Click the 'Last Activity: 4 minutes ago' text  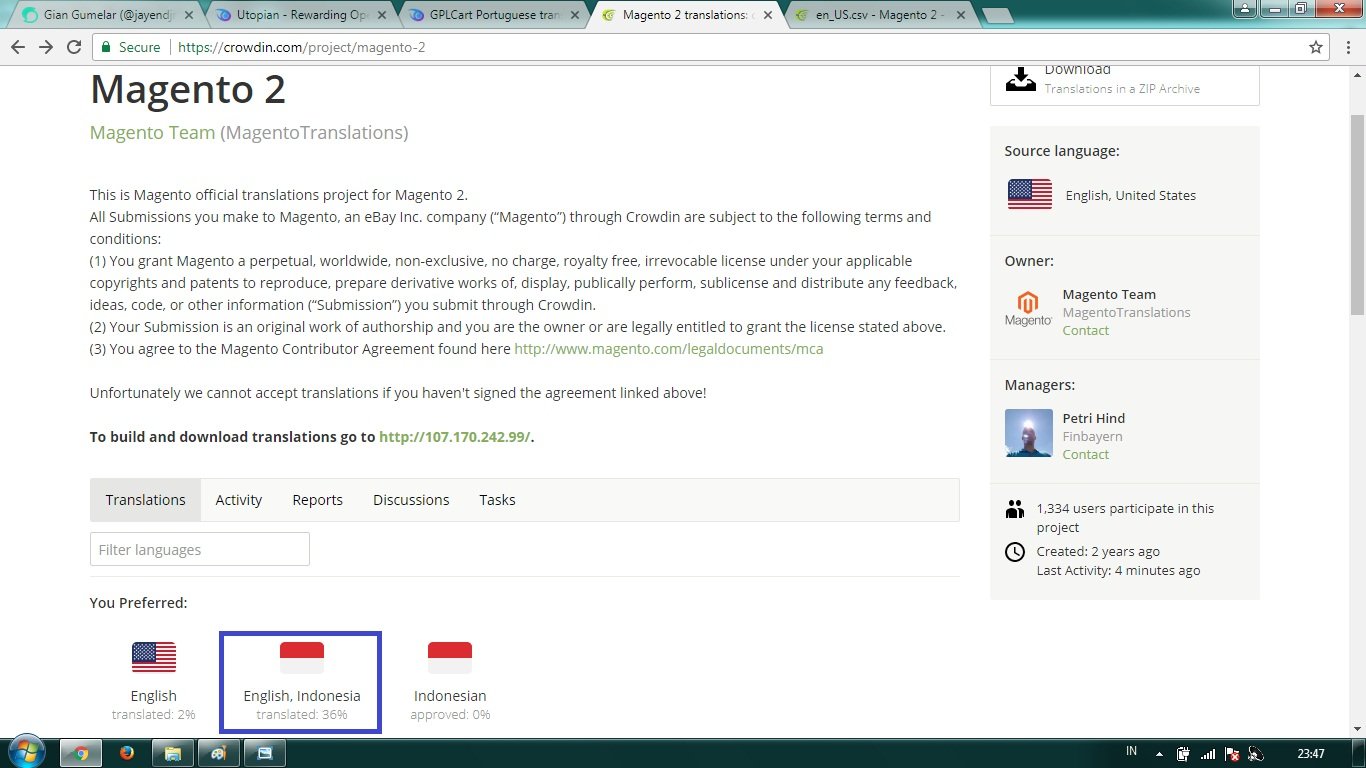click(x=1118, y=570)
